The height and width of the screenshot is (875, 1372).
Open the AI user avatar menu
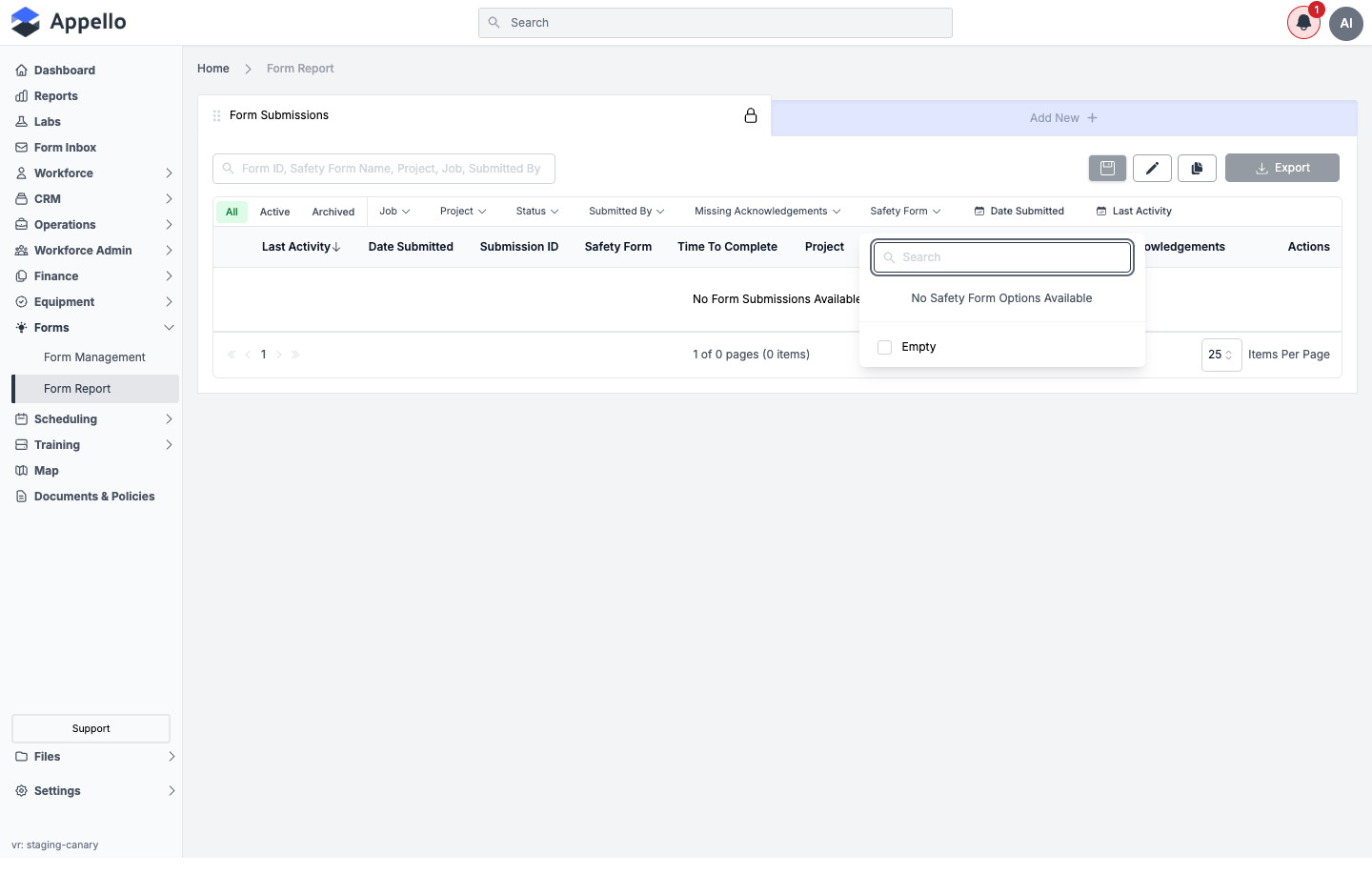click(1346, 23)
